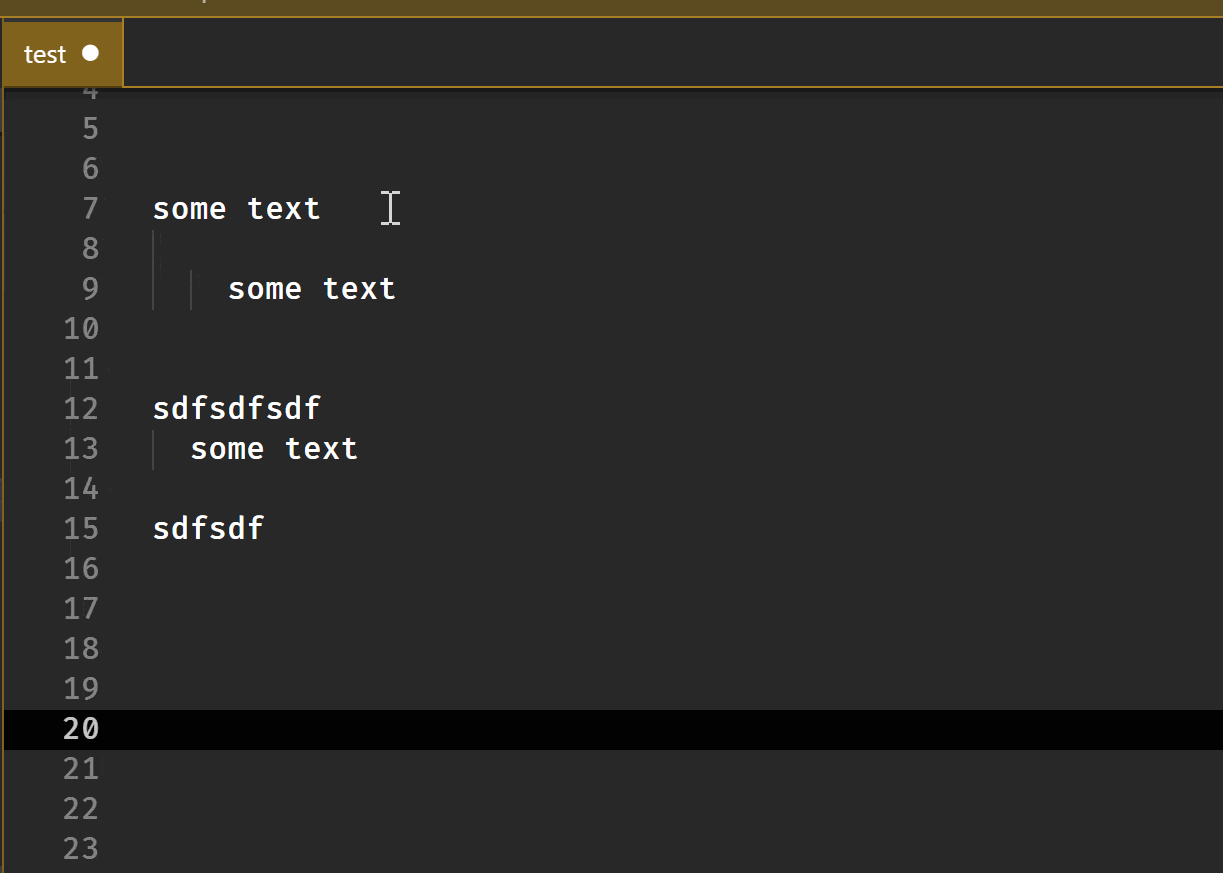This screenshot has height=873, width=1223.
Task: Select line number 12 in the gutter
Action: pyautogui.click(x=81, y=409)
